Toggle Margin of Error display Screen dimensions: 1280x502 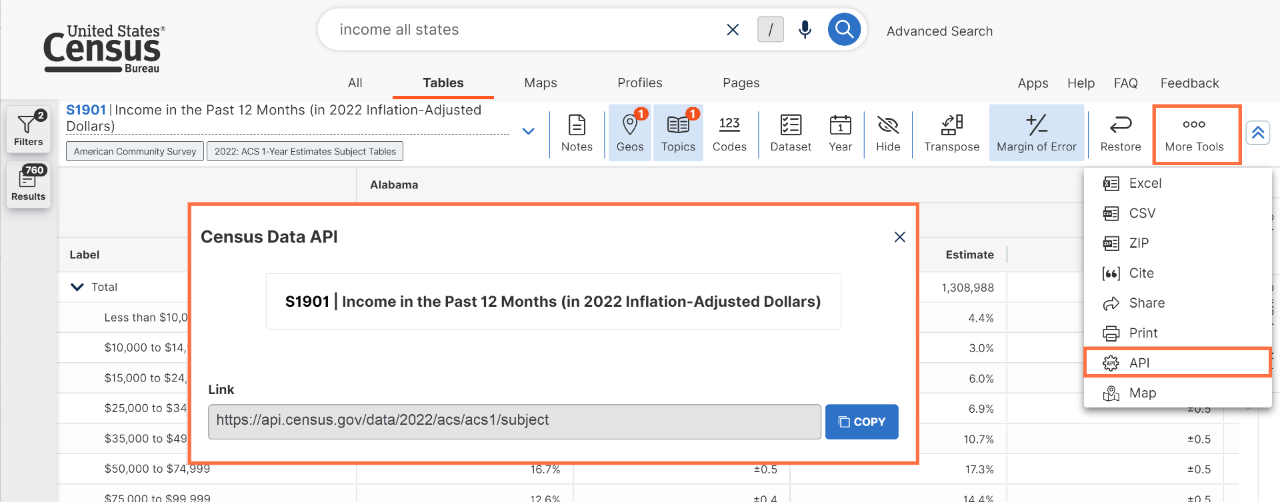[x=1036, y=133]
